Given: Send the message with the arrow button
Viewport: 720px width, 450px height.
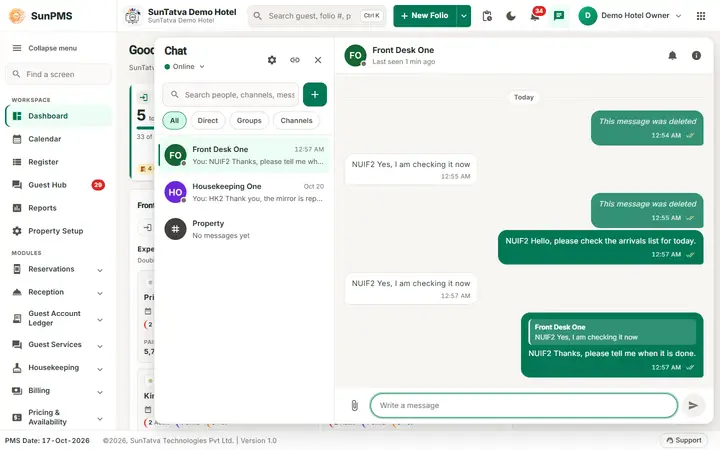Looking at the screenshot, I should coord(693,405).
